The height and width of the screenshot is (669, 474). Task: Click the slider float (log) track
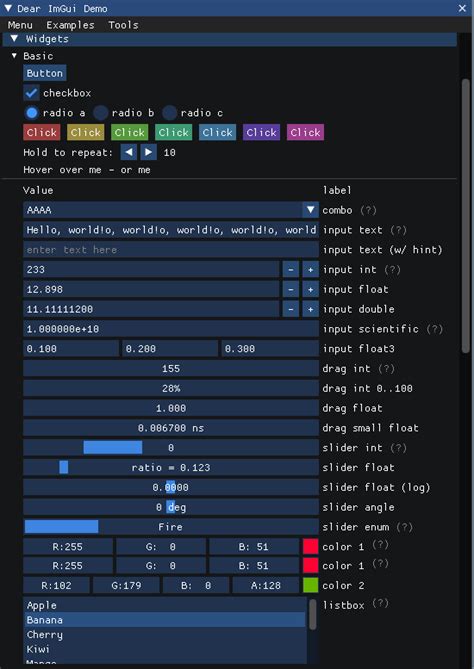[x=171, y=487]
